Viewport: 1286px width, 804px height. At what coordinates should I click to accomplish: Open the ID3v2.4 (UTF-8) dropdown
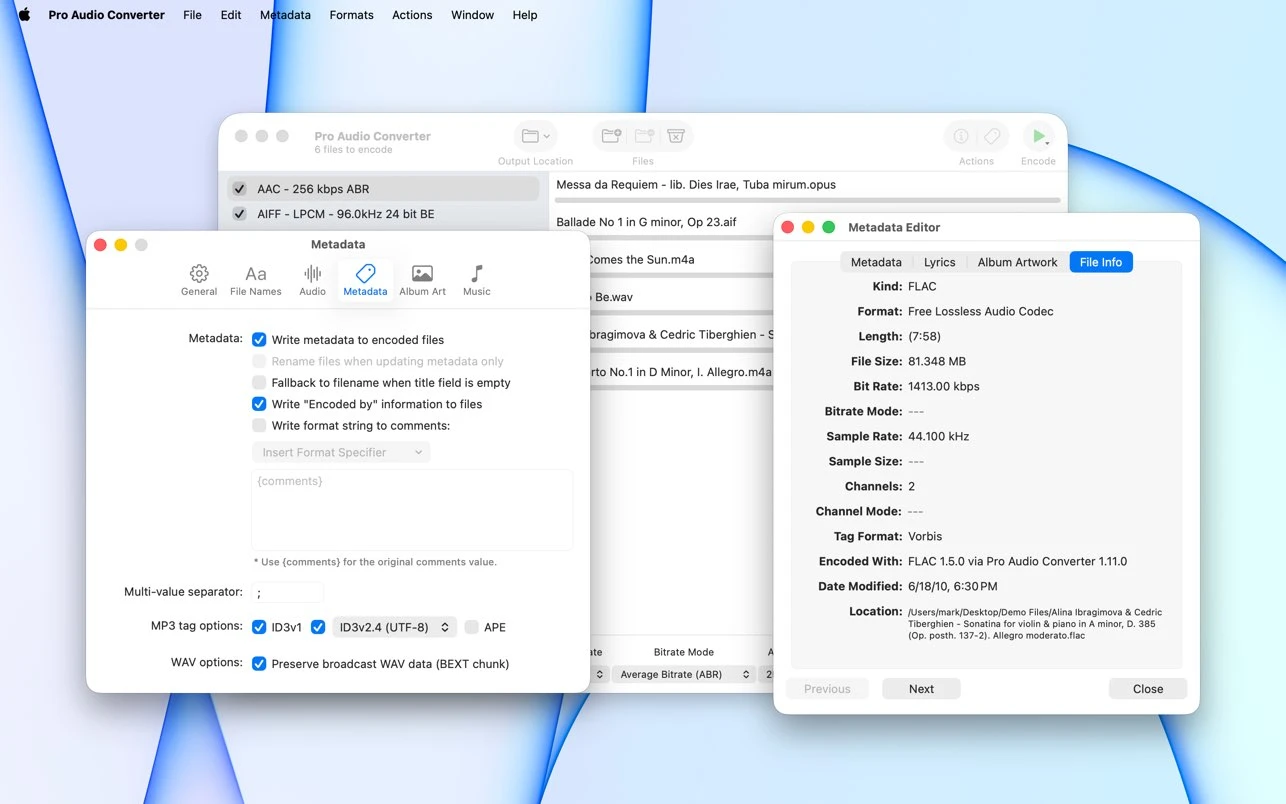395,627
